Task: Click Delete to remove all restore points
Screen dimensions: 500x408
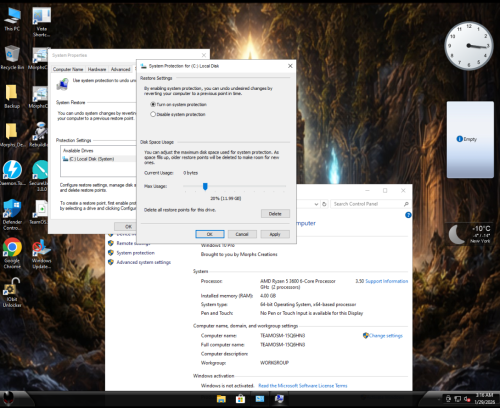Action: [275, 214]
